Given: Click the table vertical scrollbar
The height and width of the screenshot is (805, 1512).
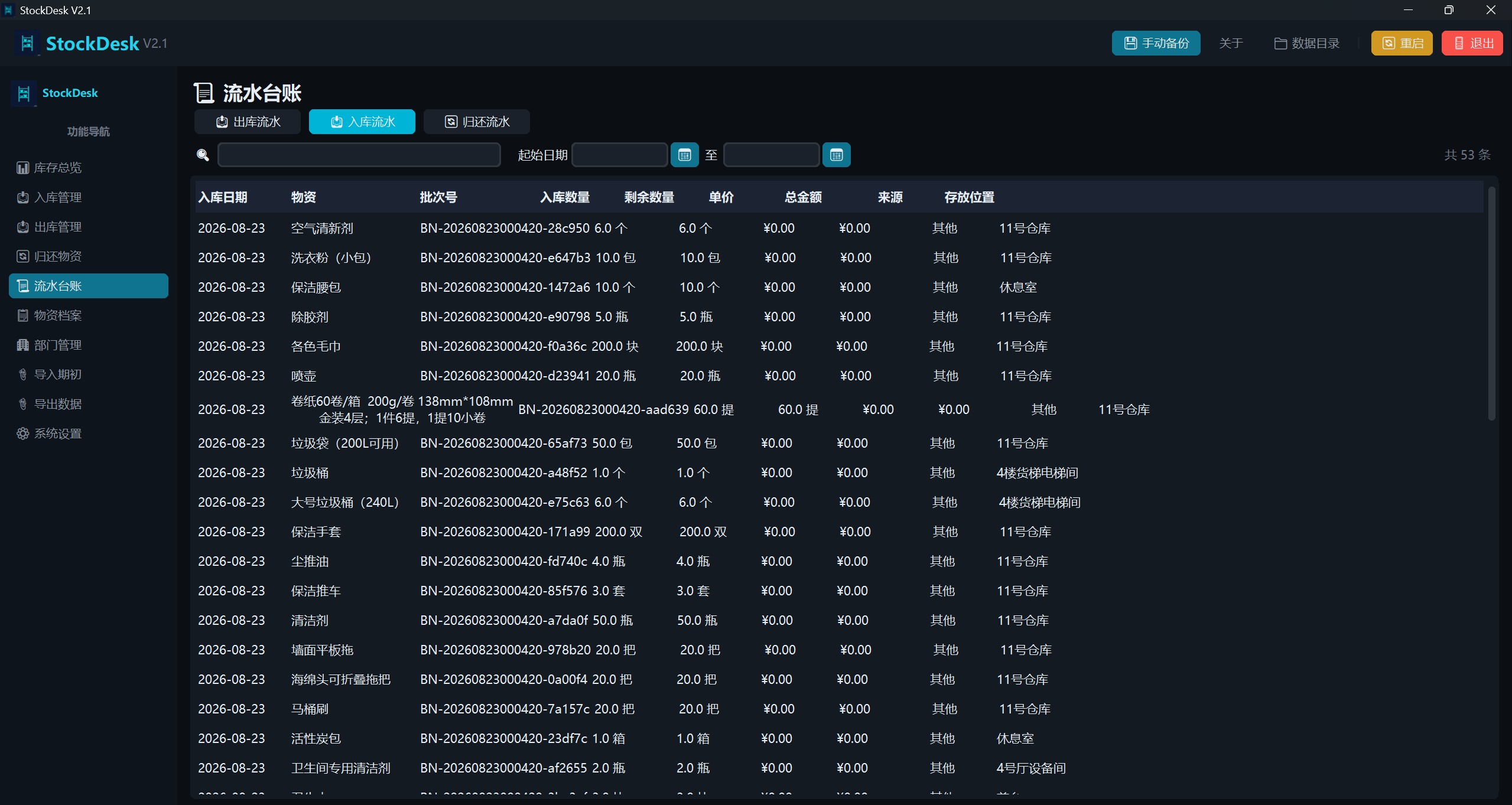Looking at the screenshot, I should [1491, 304].
